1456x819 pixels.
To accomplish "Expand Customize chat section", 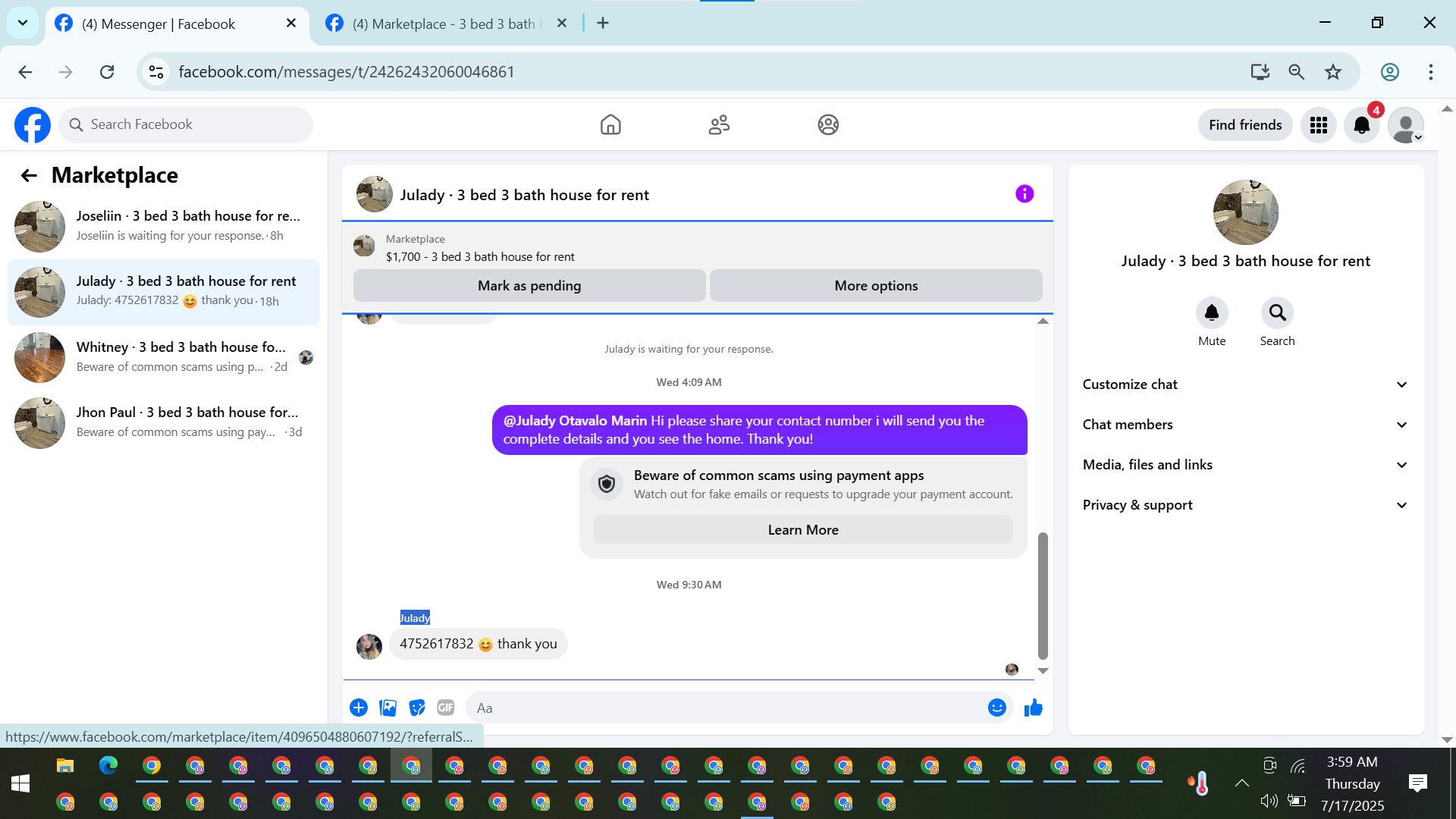I will [1245, 384].
